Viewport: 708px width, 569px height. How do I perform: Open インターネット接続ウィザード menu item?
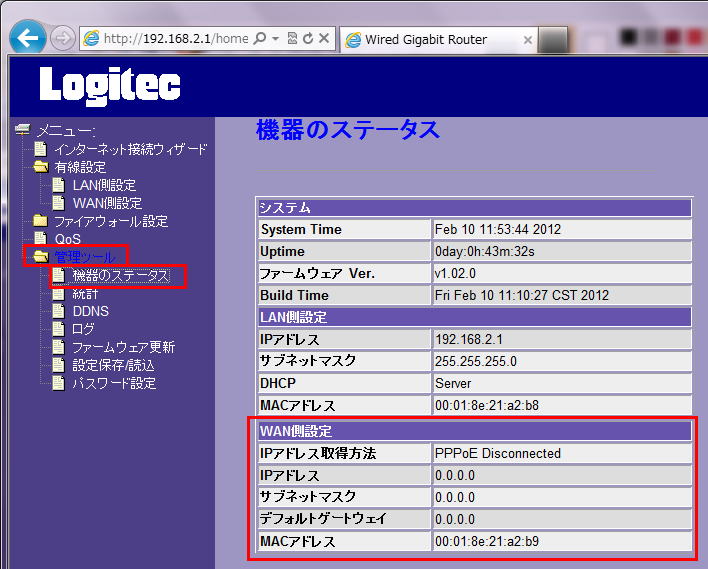pyautogui.click(x=130, y=149)
